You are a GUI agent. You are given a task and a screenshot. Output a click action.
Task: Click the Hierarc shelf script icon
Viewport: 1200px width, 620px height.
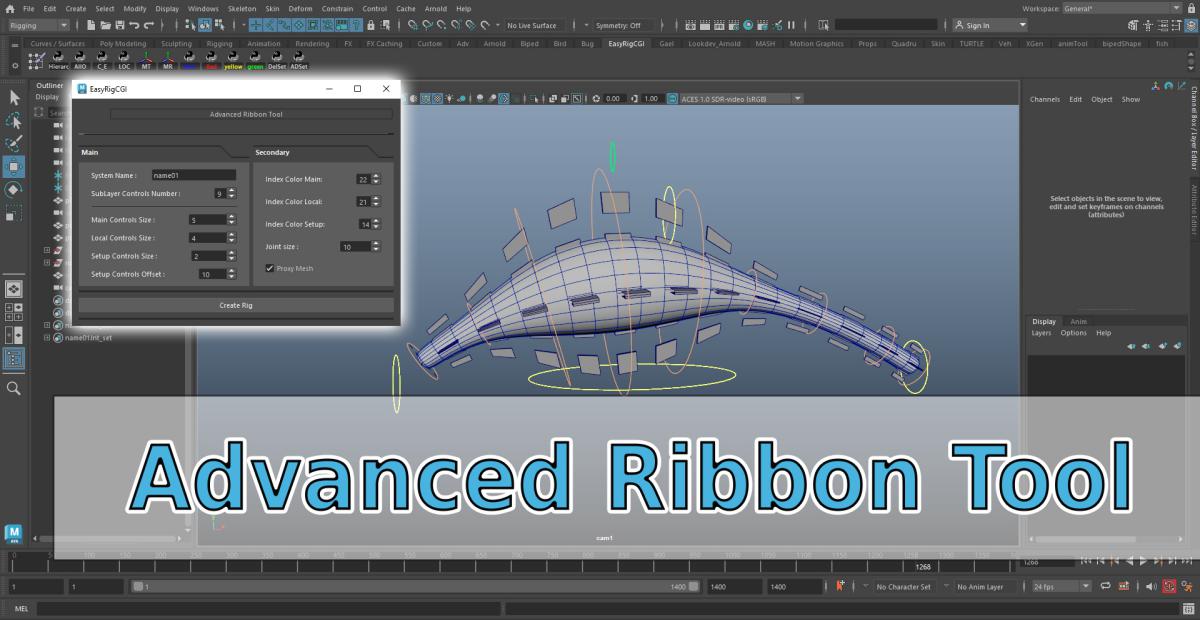click(x=60, y=60)
